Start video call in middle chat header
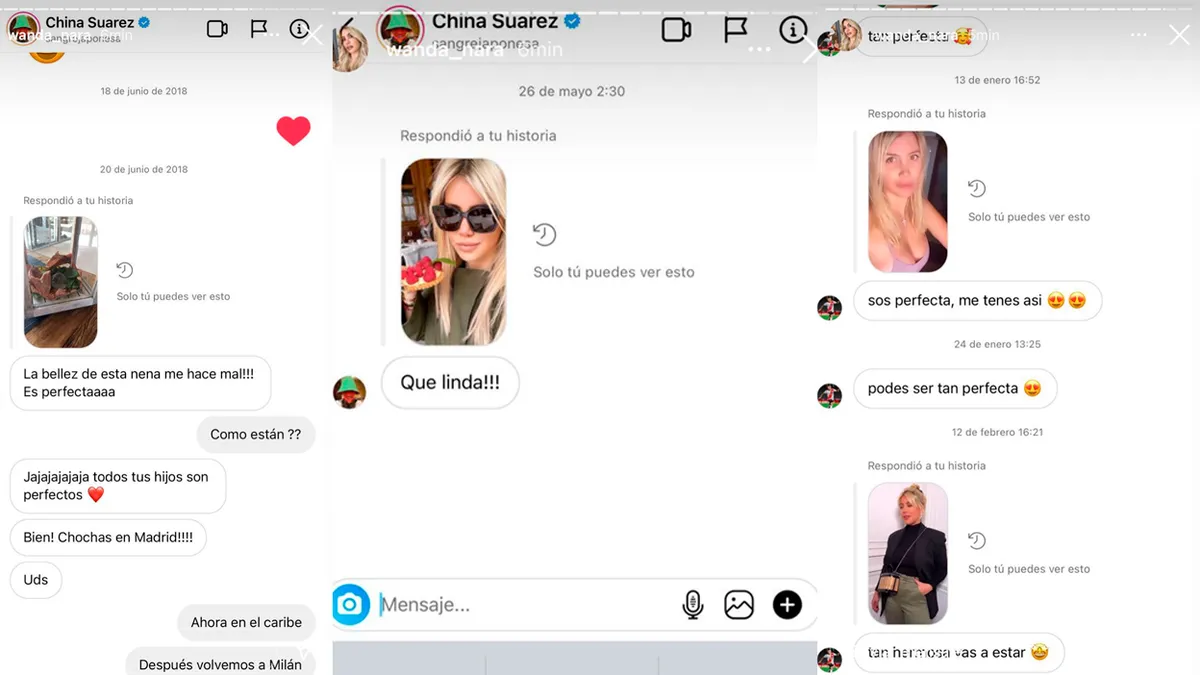Screen dimensions: 1200x675 [676, 30]
